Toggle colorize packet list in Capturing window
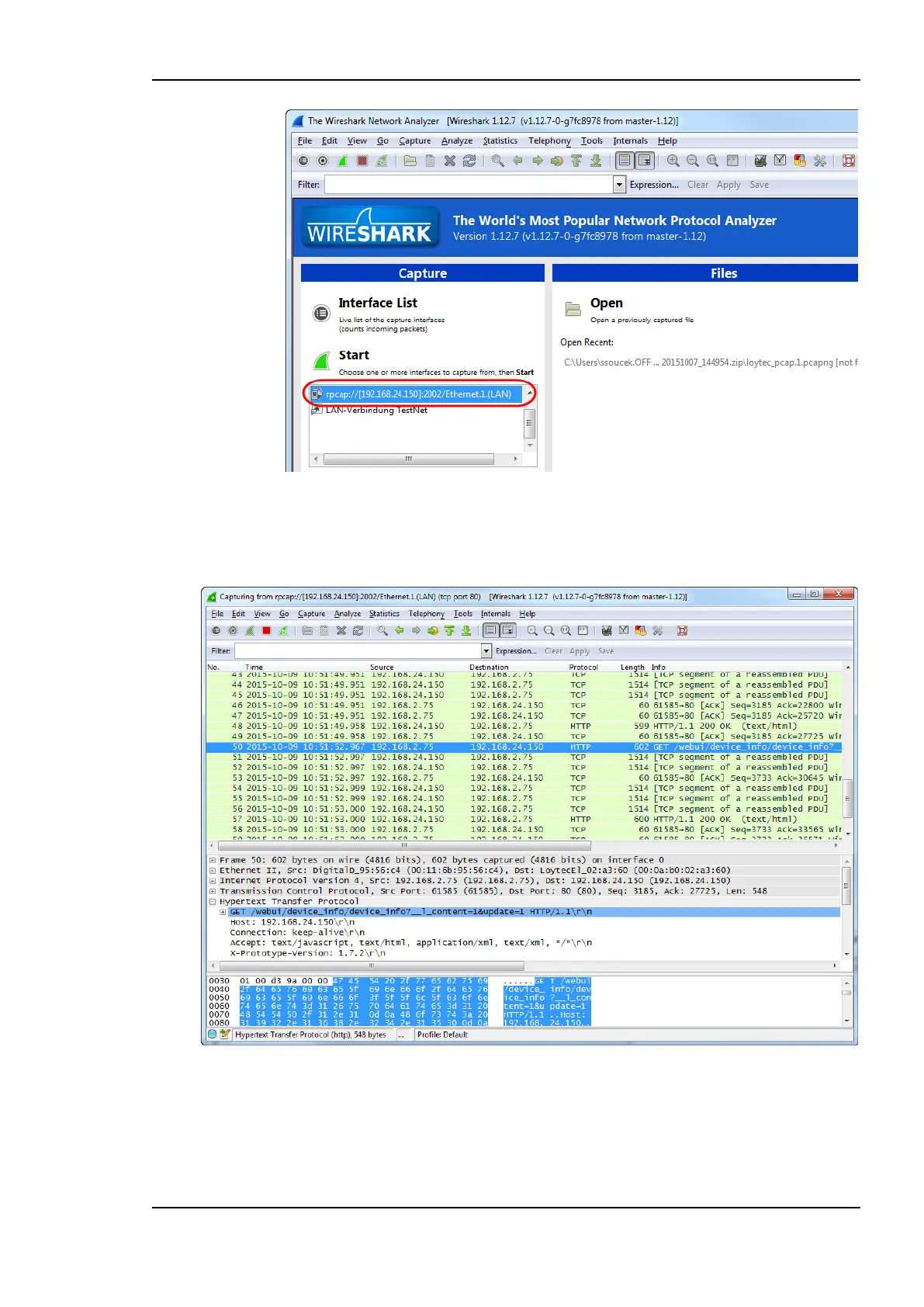924x1307 pixels. 490,631
